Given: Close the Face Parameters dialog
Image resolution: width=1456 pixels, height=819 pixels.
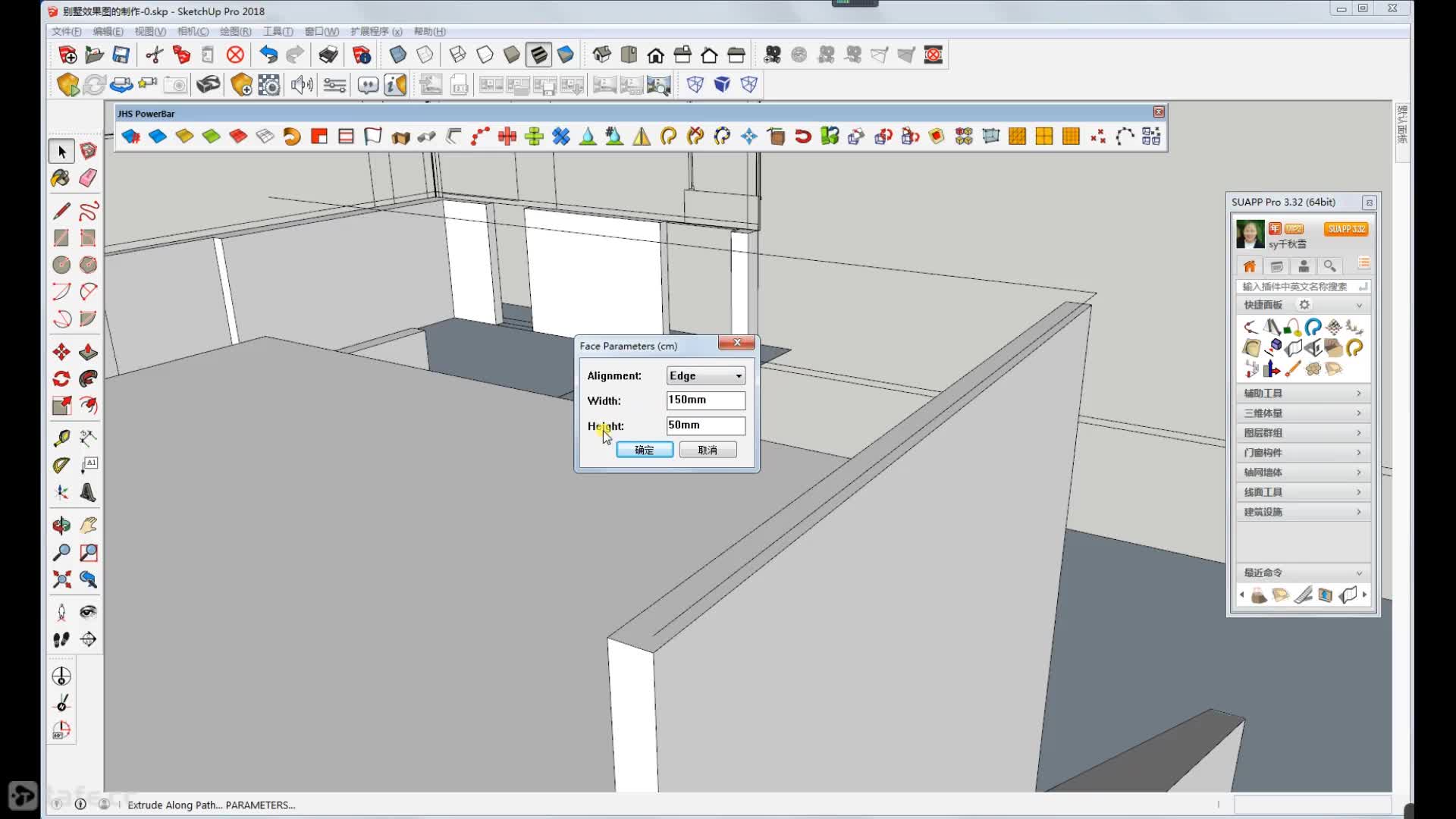Looking at the screenshot, I should [x=736, y=343].
